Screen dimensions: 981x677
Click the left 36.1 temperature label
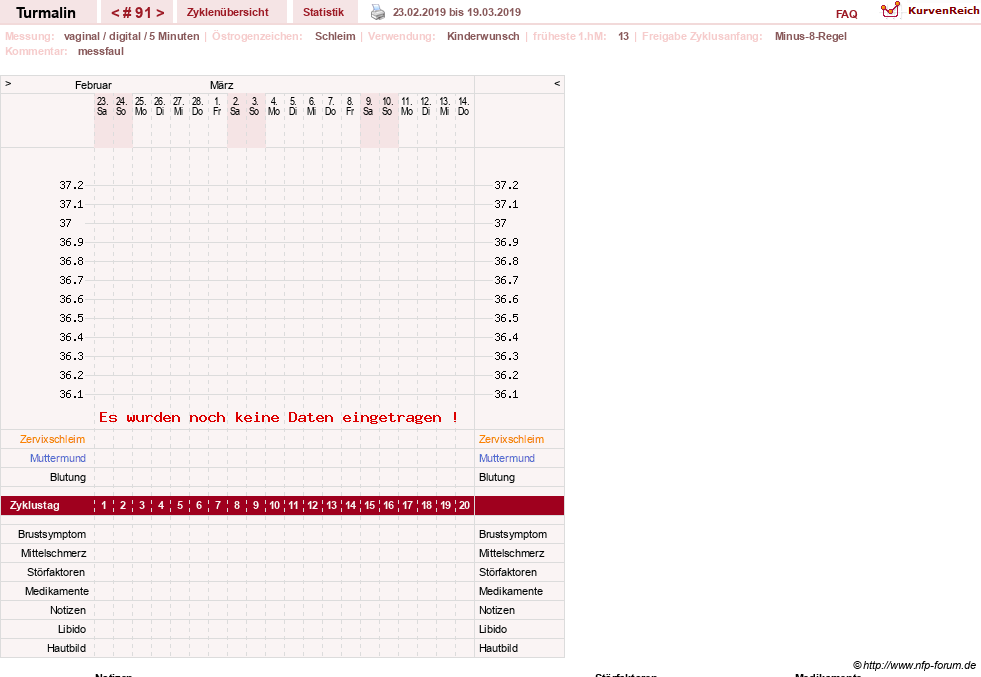point(71,394)
